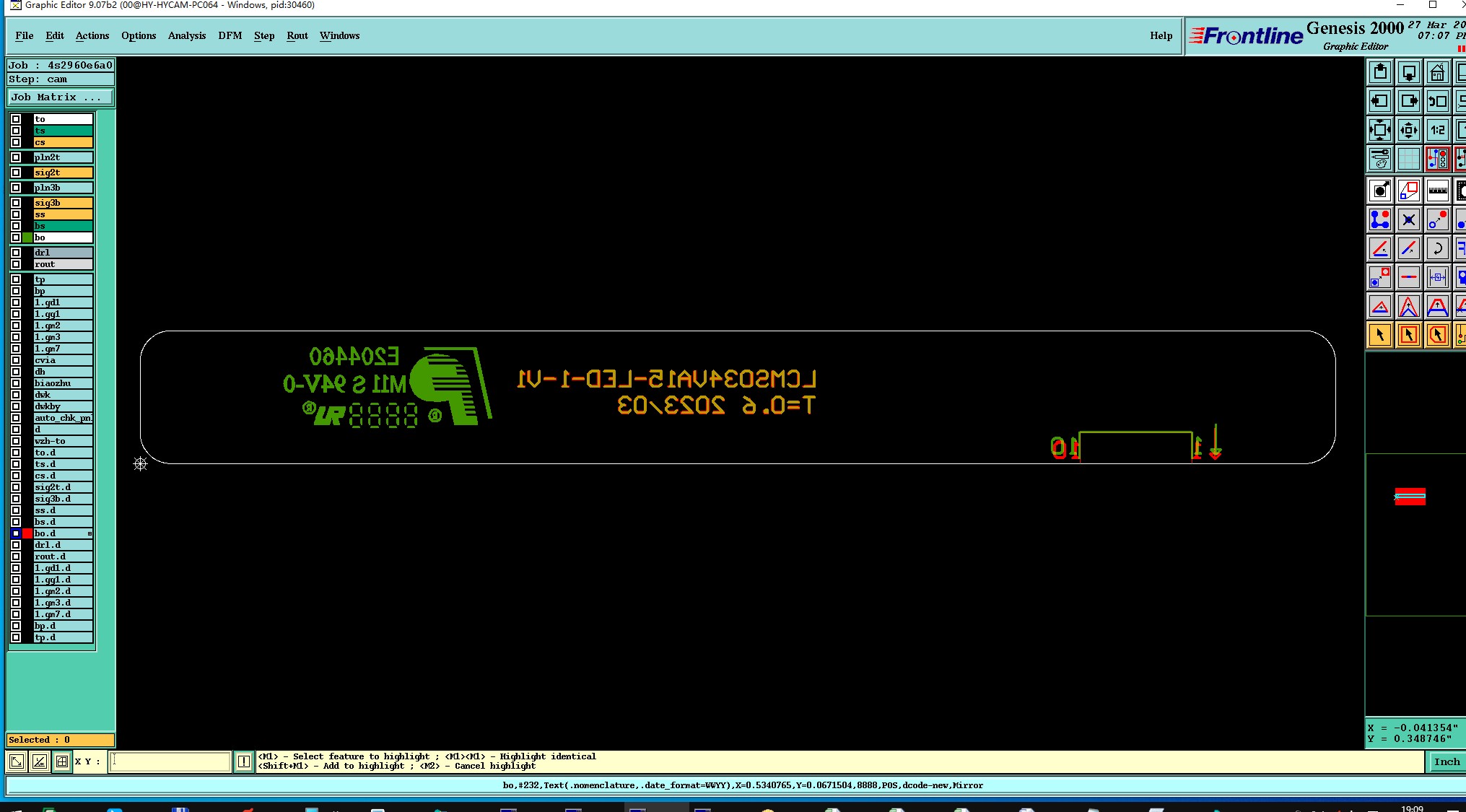Open the grid display icon
The width and height of the screenshot is (1466, 812).
coord(1408,160)
